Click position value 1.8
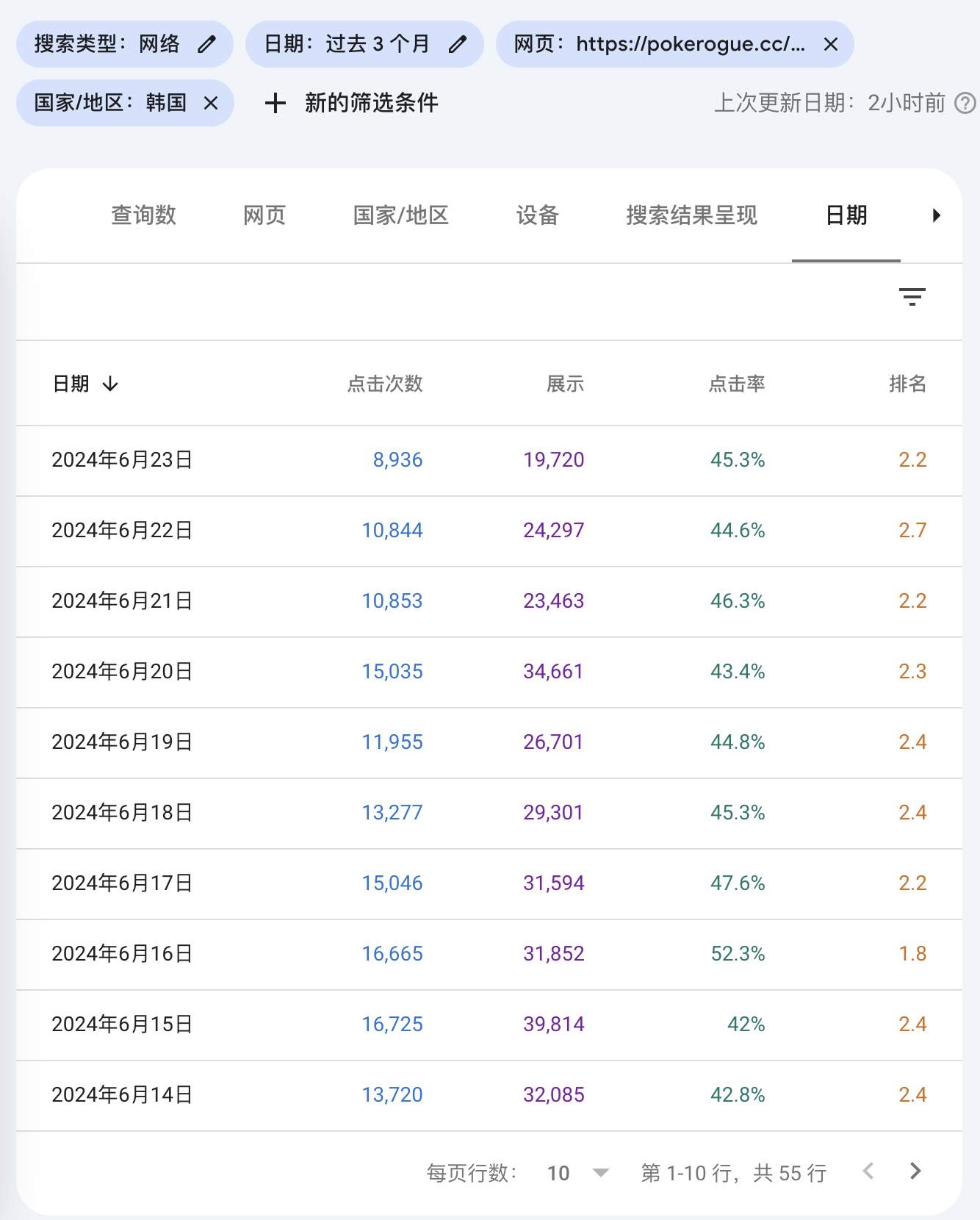Screen dimensions: 980x1220 (x=913, y=954)
